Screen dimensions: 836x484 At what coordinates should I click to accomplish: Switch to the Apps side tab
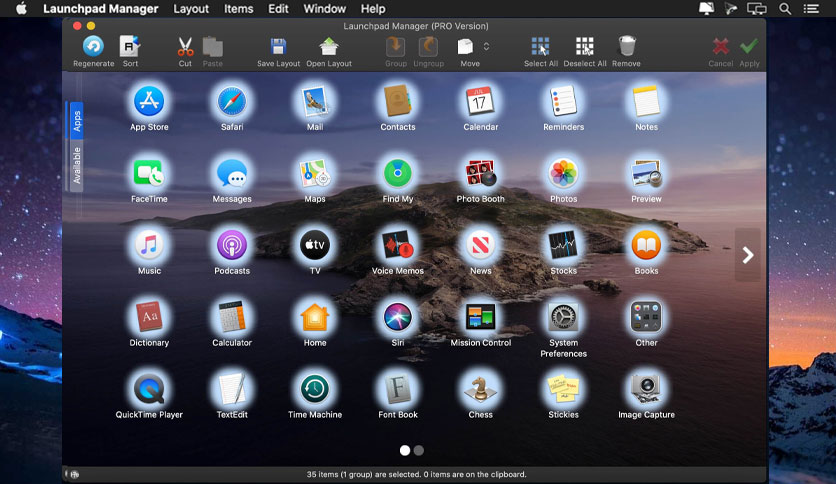(77, 120)
